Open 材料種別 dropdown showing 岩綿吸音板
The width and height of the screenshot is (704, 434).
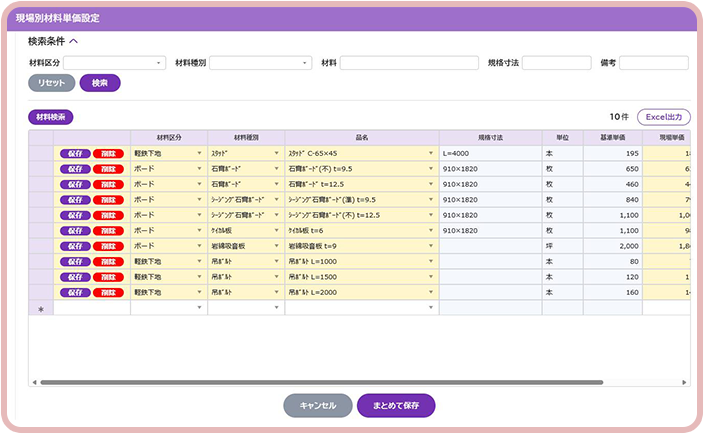click(x=277, y=246)
